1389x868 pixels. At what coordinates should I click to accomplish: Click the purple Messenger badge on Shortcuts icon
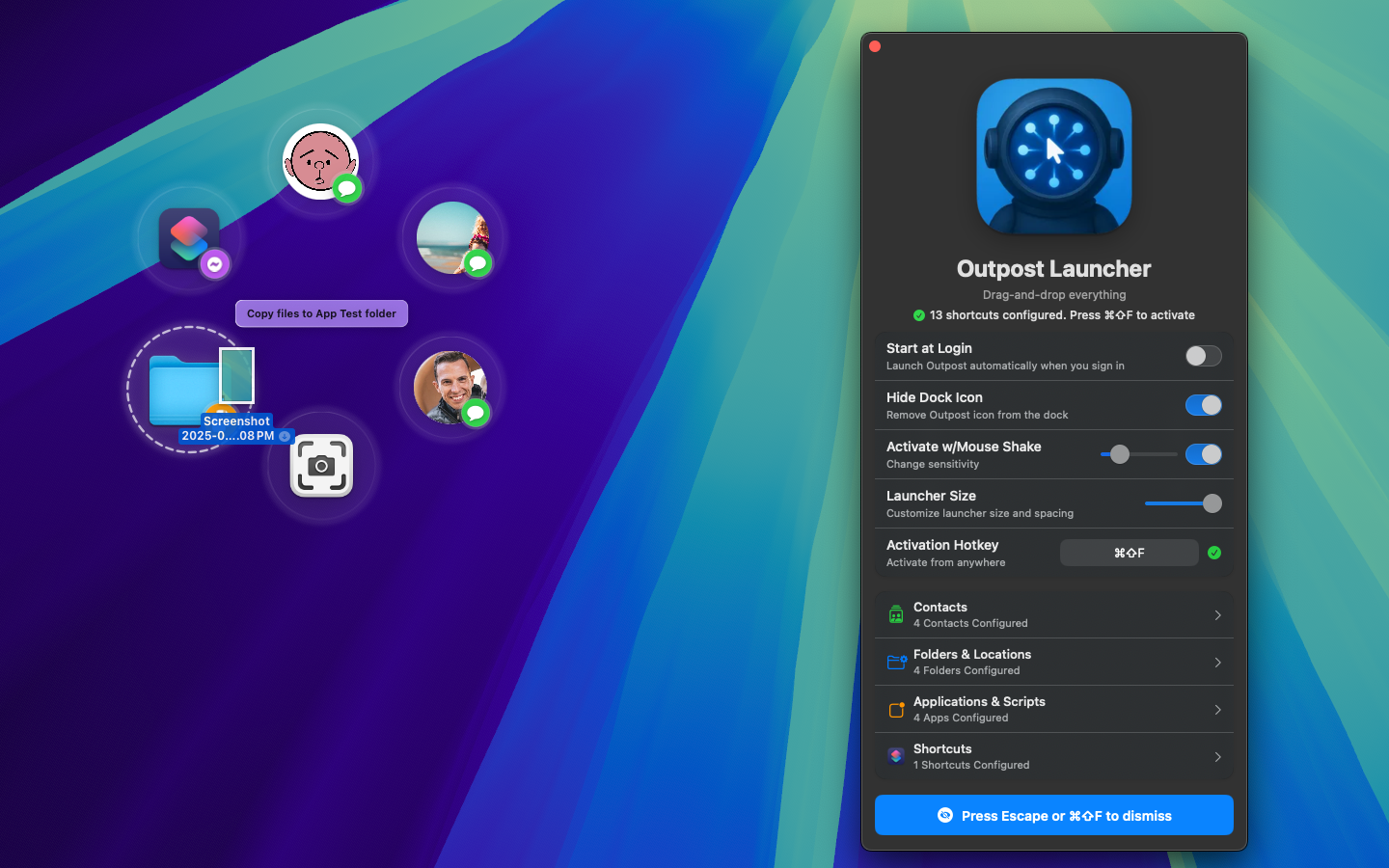(x=215, y=264)
